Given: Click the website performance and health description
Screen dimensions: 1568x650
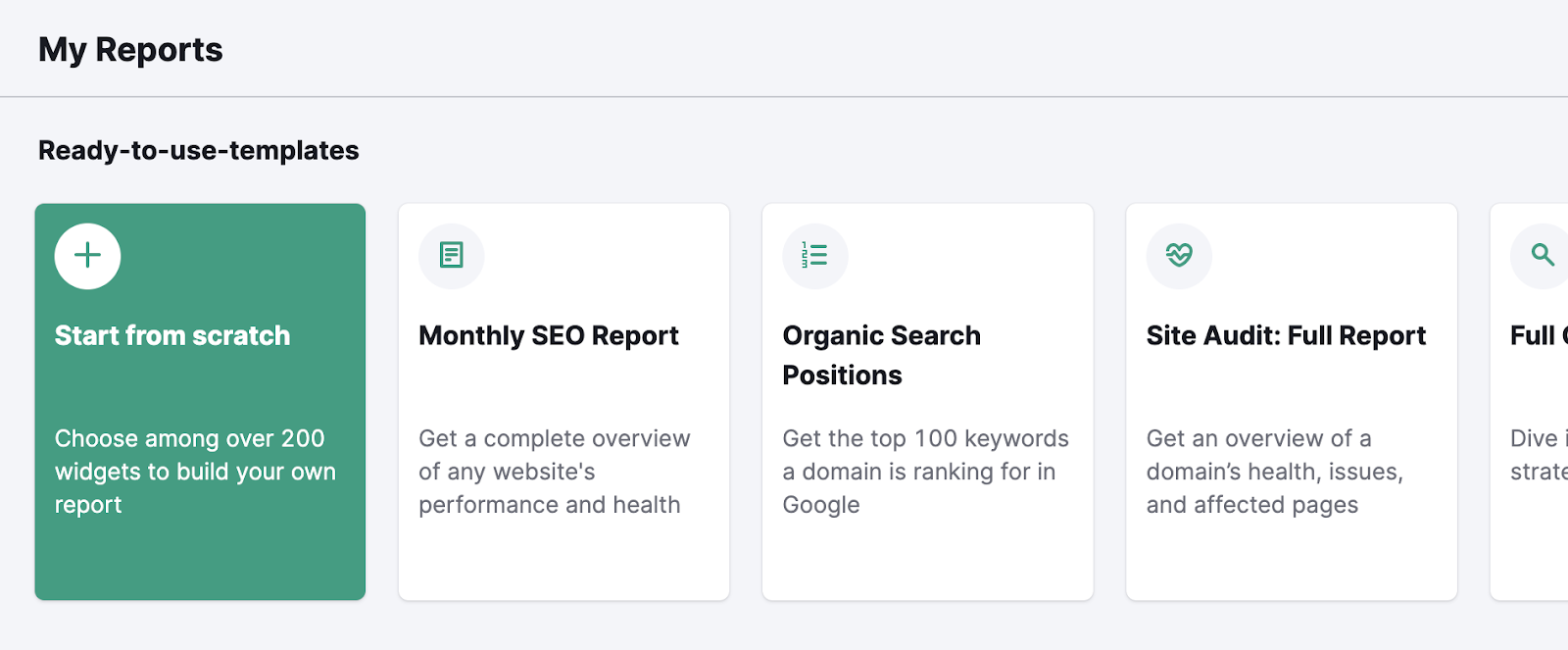Looking at the screenshot, I should pyautogui.click(x=554, y=471).
